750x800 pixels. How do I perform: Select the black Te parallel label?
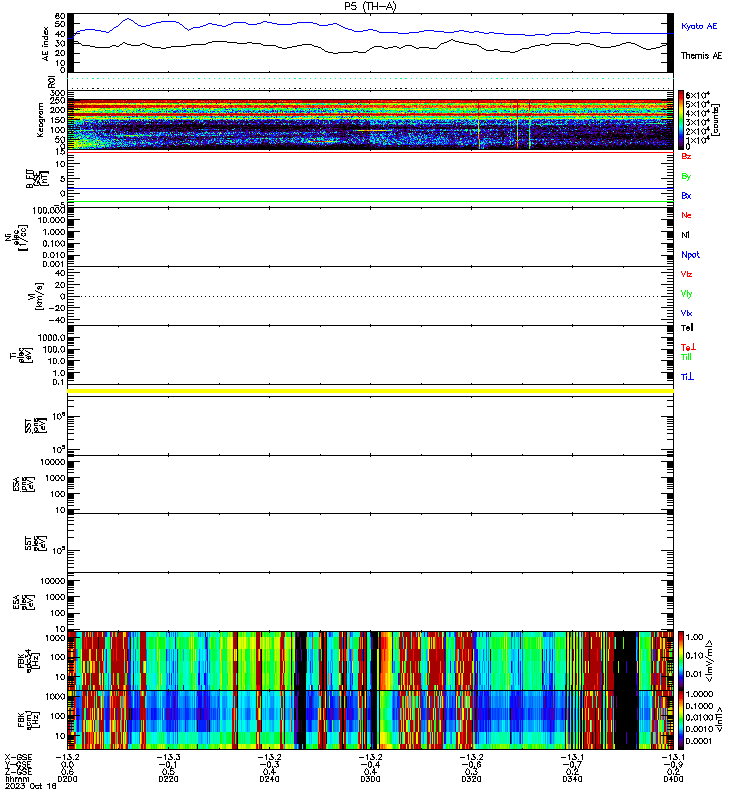point(687,328)
